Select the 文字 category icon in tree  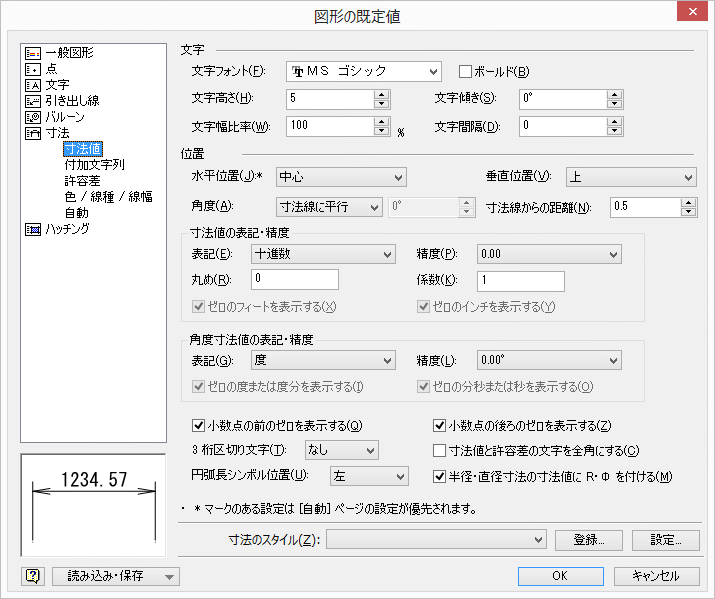[x=33, y=85]
